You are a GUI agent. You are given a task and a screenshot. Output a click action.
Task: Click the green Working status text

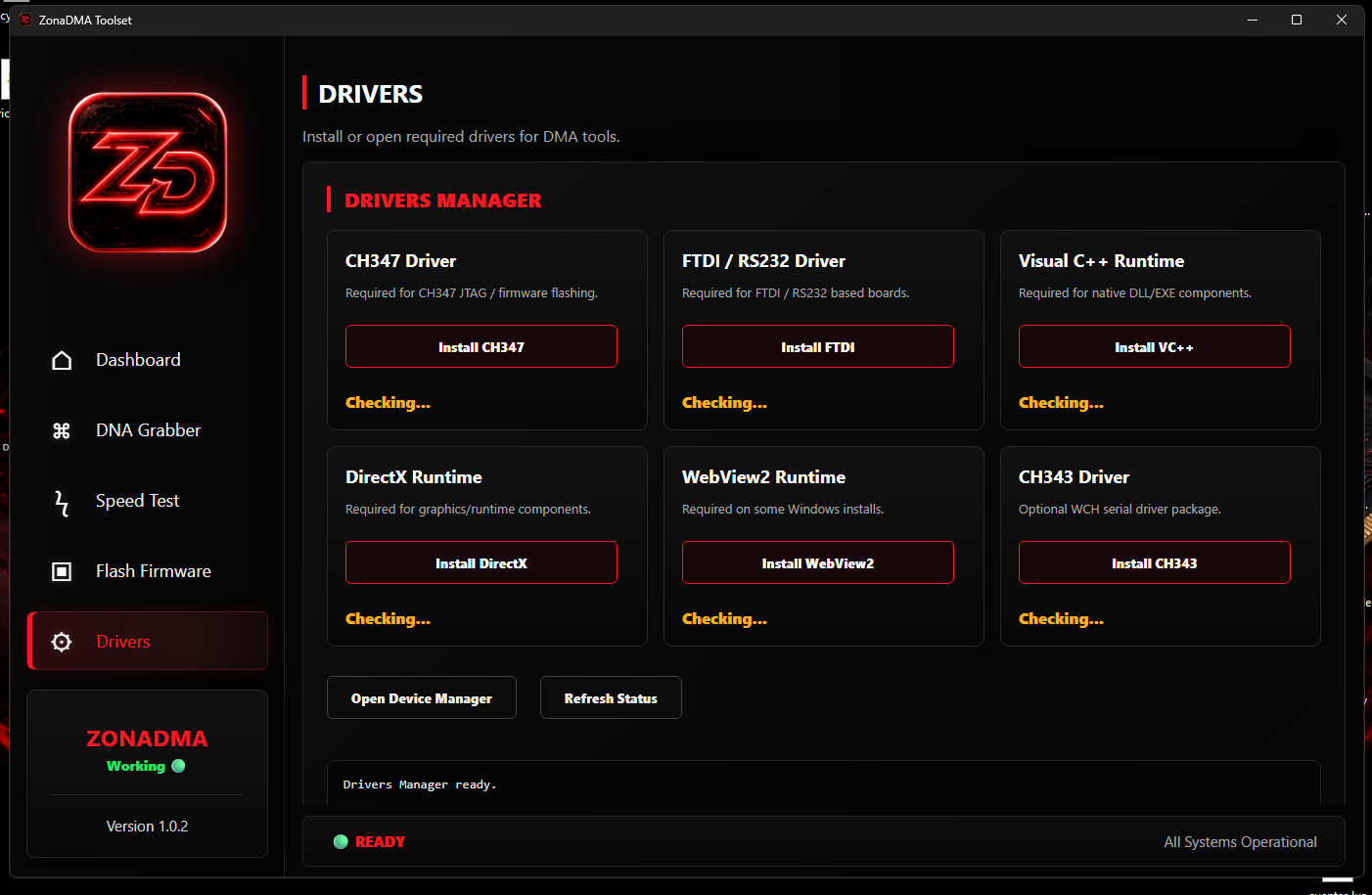(x=136, y=766)
